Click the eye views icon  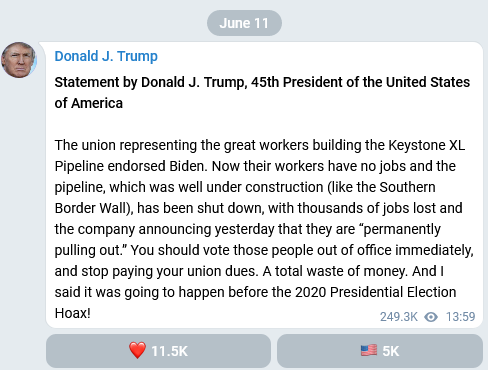point(431,317)
